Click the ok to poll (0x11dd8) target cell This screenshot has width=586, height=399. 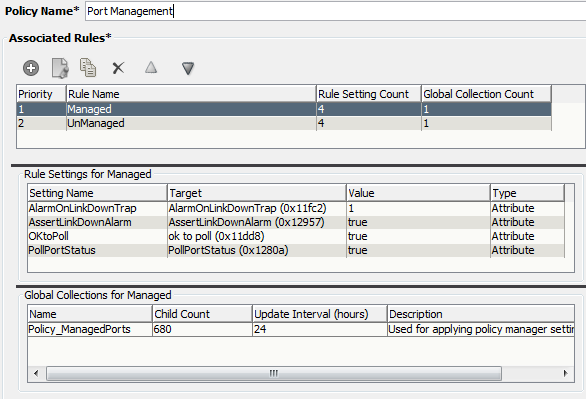[256, 236]
